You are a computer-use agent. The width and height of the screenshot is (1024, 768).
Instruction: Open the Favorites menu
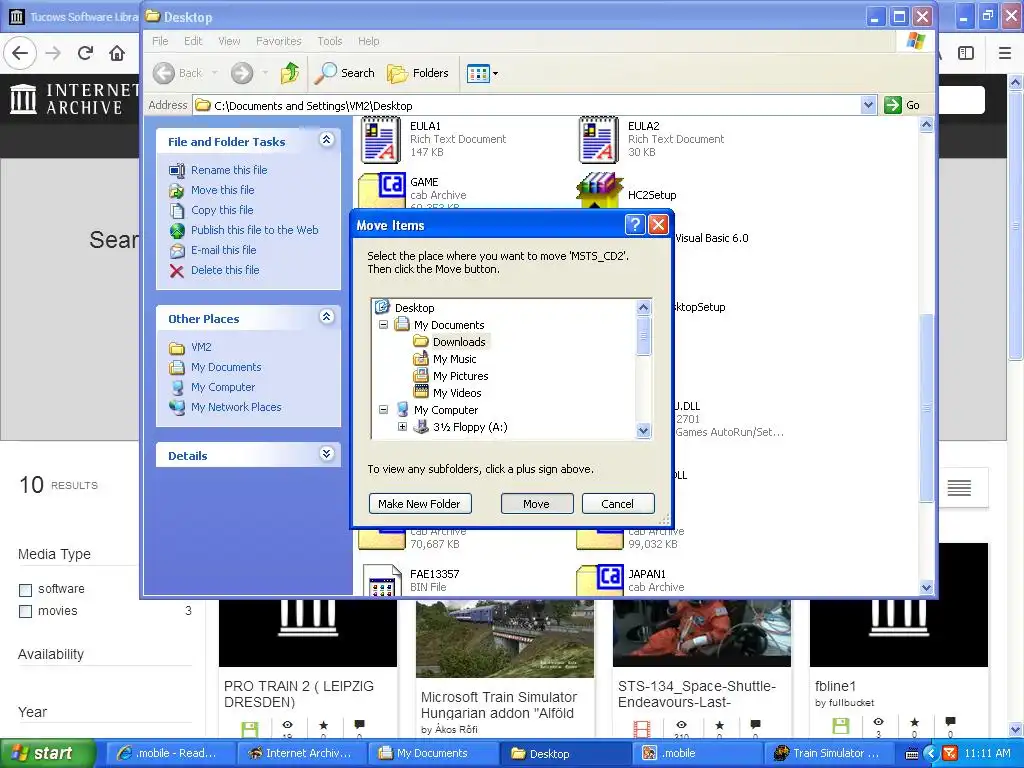coord(279,41)
